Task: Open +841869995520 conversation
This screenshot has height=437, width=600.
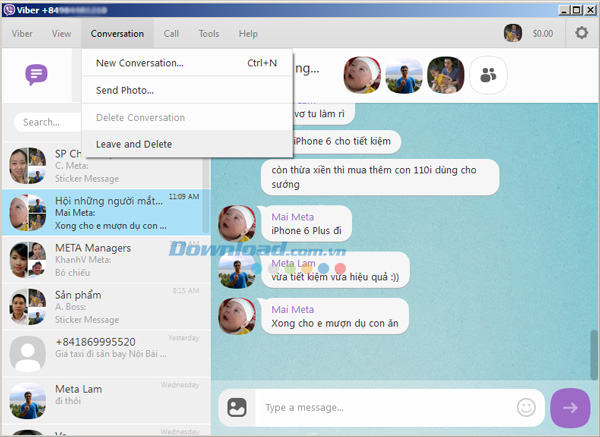Action: [106, 354]
